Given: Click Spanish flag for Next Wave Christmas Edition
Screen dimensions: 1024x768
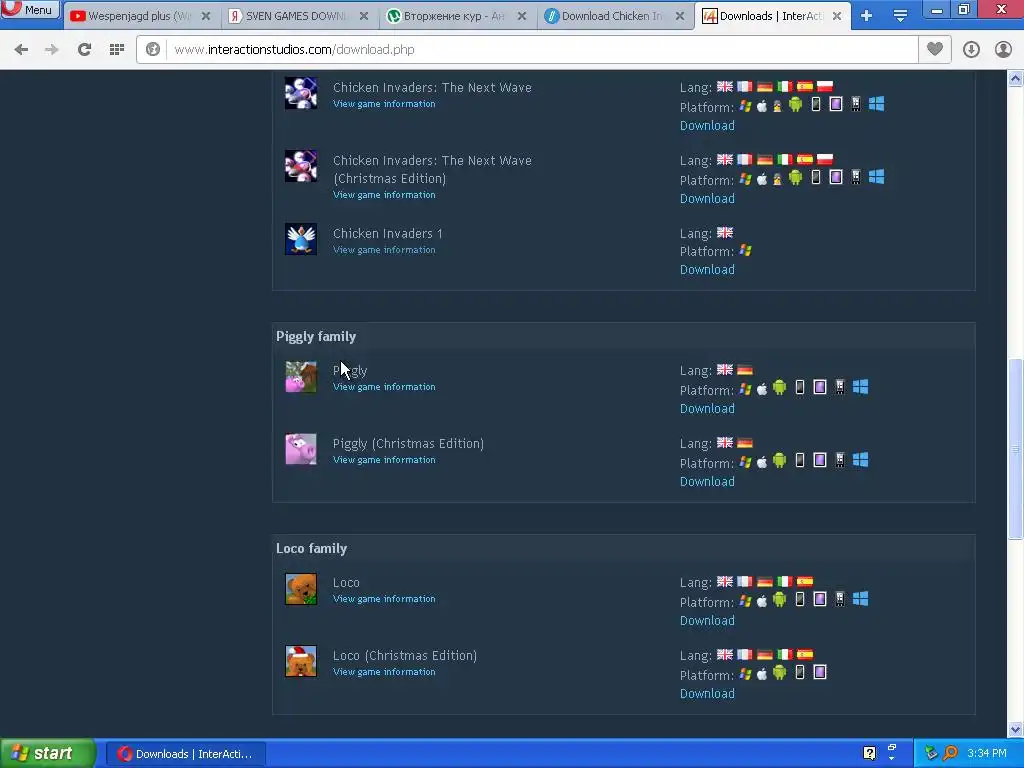Looking at the screenshot, I should (805, 159).
